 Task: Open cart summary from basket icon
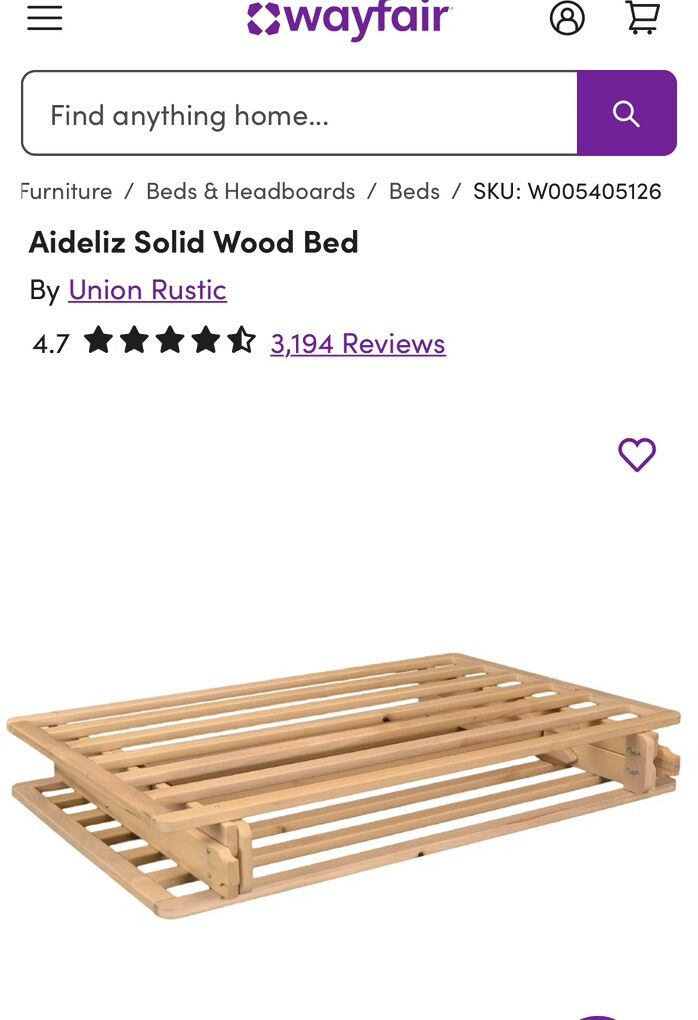pos(643,18)
